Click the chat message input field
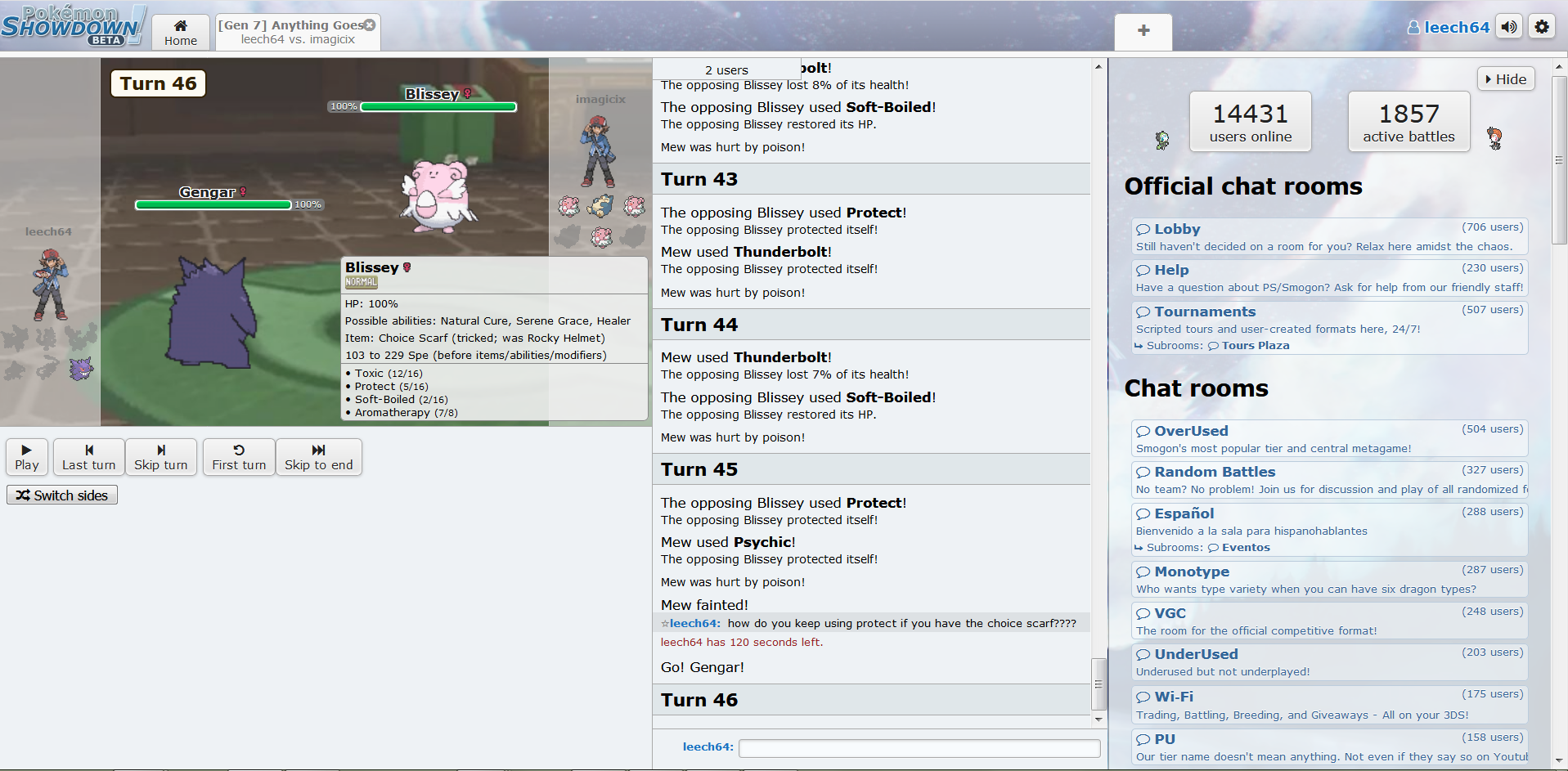The height and width of the screenshot is (771, 1568). click(919, 748)
